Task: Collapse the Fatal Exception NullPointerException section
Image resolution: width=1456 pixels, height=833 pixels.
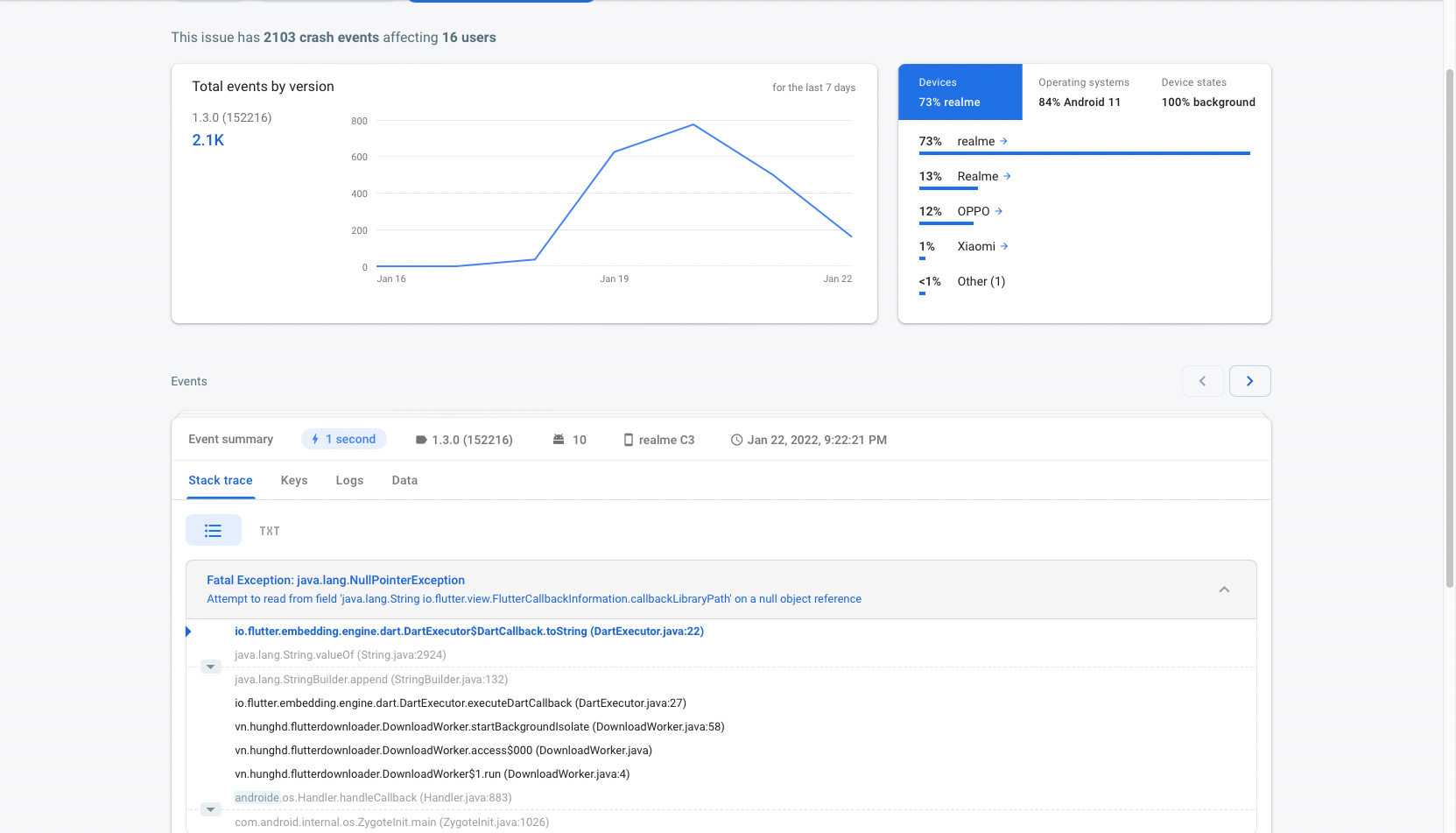Action: 1224,589
